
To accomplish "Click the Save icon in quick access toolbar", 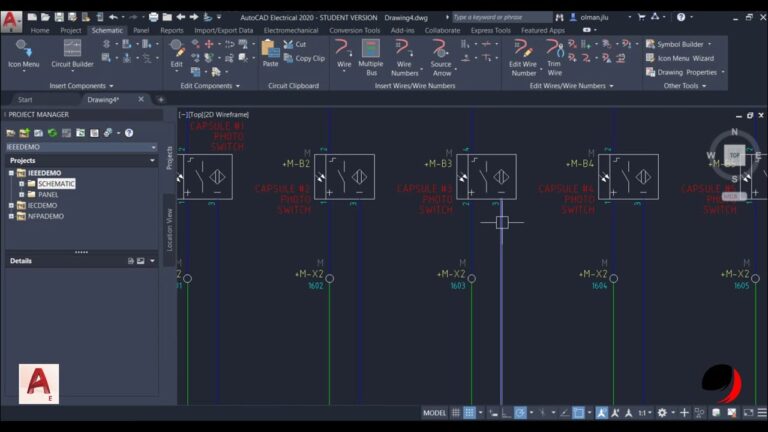I will (59, 17).
